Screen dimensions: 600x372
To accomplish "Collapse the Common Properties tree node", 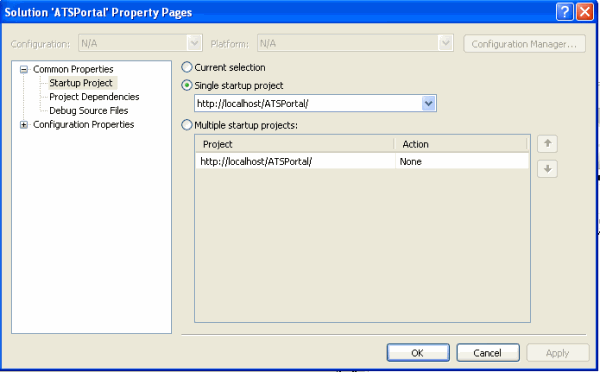I will click(x=24, y=69).
